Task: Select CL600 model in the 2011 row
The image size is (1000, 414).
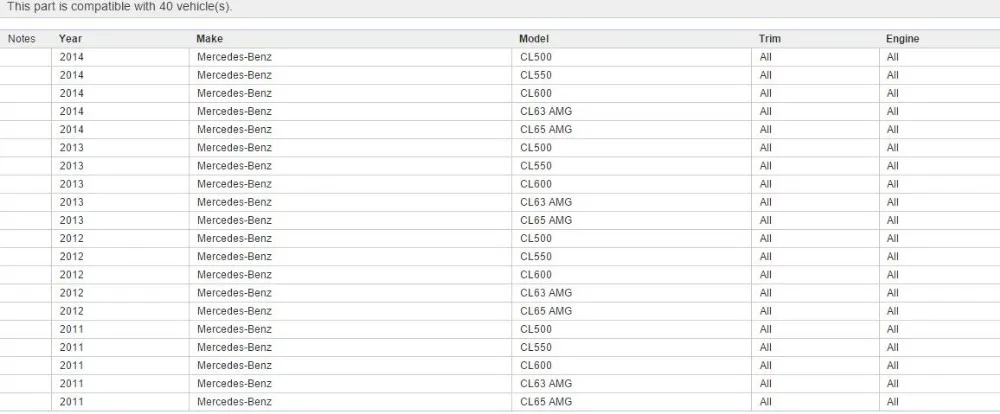Action: pyautogui.click(x=536, y=366)
